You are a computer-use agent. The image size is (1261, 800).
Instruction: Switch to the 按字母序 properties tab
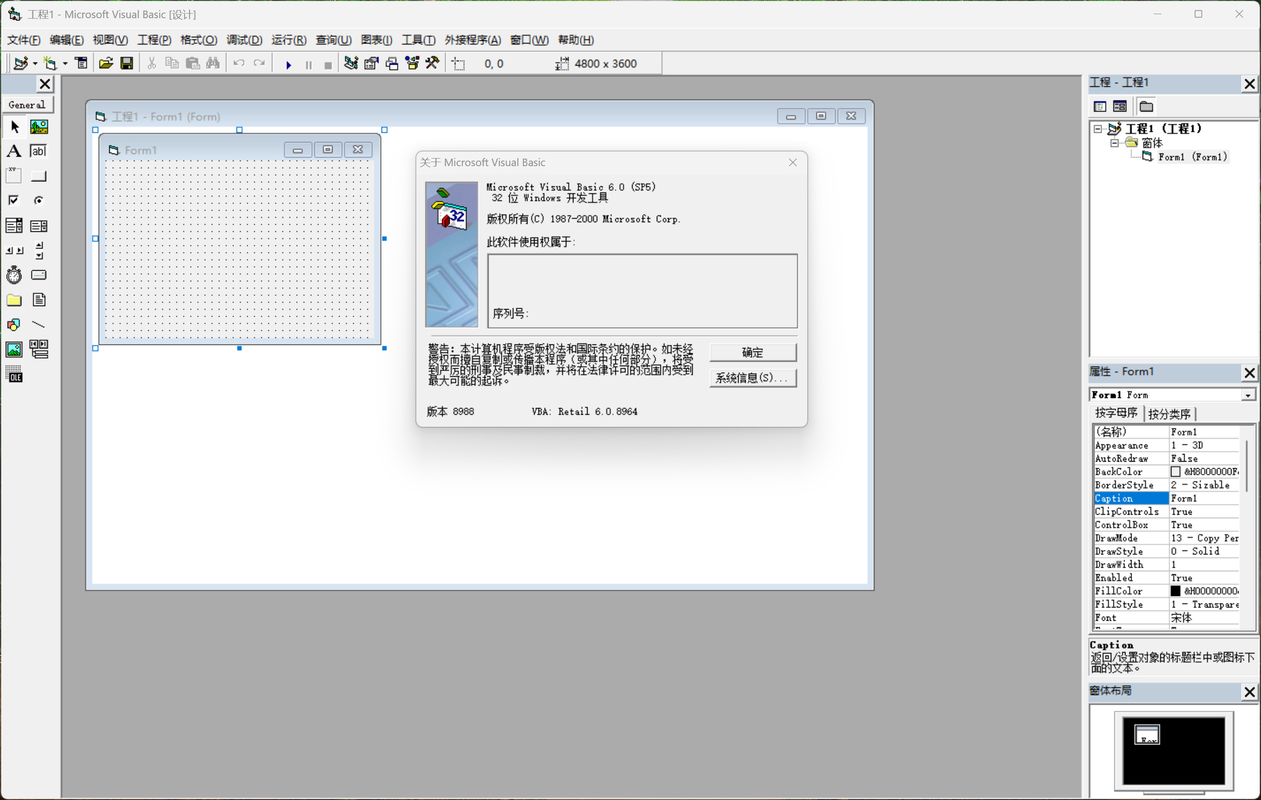click(1116, 413)
